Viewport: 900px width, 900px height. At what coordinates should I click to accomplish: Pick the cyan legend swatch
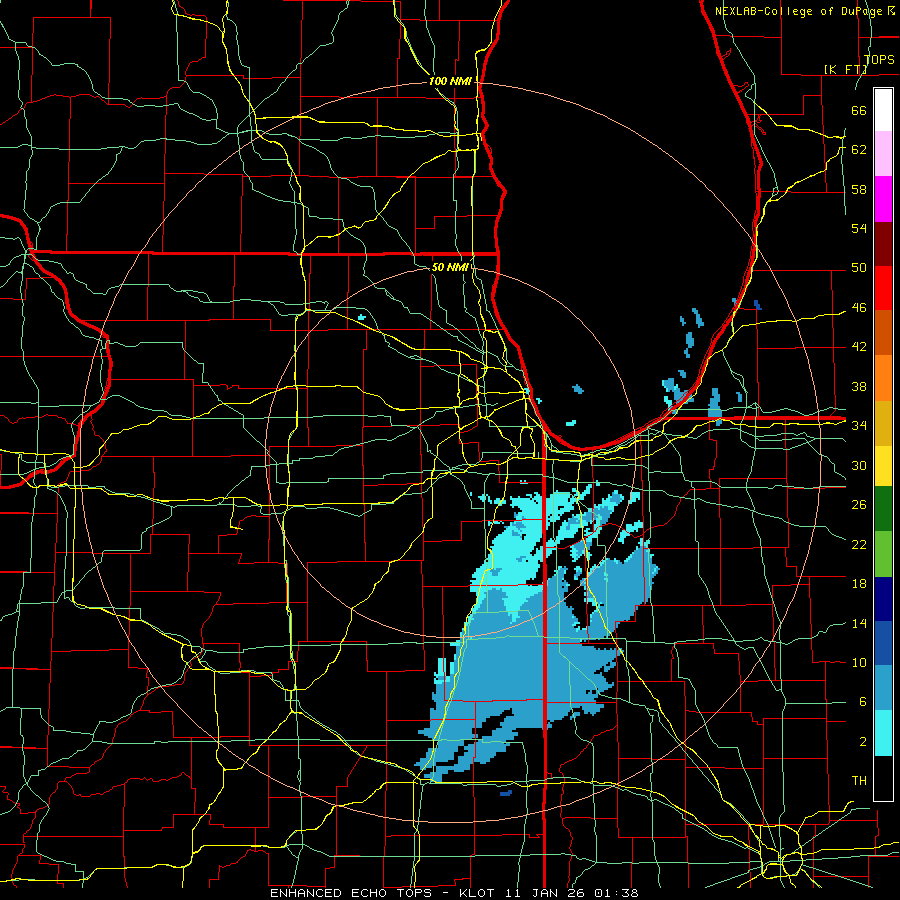(883, 733)
